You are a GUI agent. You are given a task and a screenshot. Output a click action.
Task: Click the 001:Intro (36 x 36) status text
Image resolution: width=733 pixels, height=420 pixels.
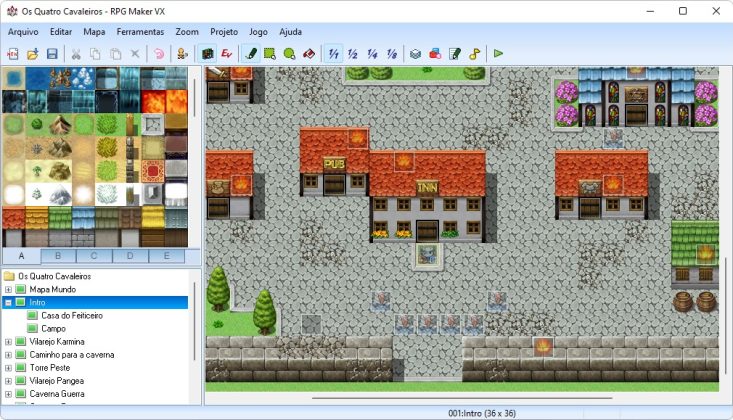(x=482, y=413)
